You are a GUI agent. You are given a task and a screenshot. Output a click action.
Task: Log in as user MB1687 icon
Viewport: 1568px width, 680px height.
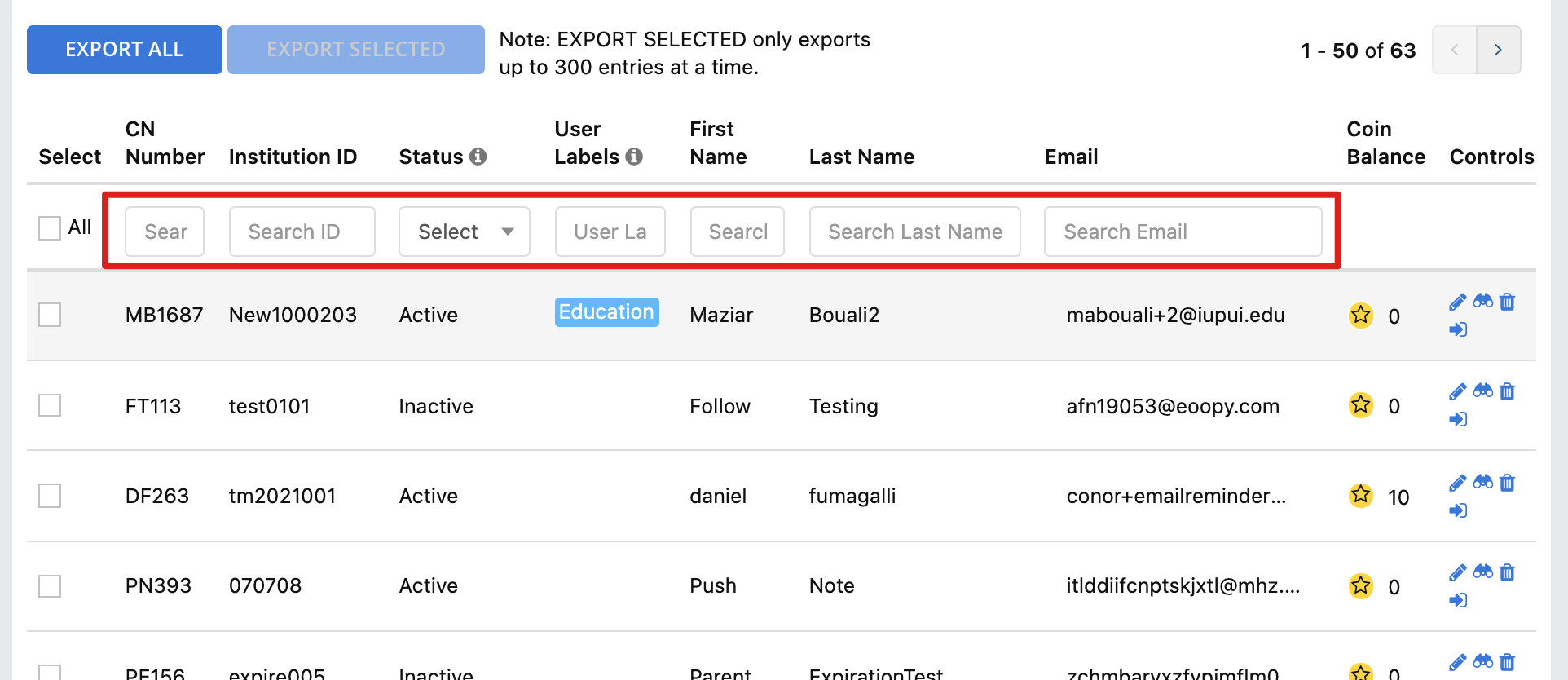(x=1458, y=329)
